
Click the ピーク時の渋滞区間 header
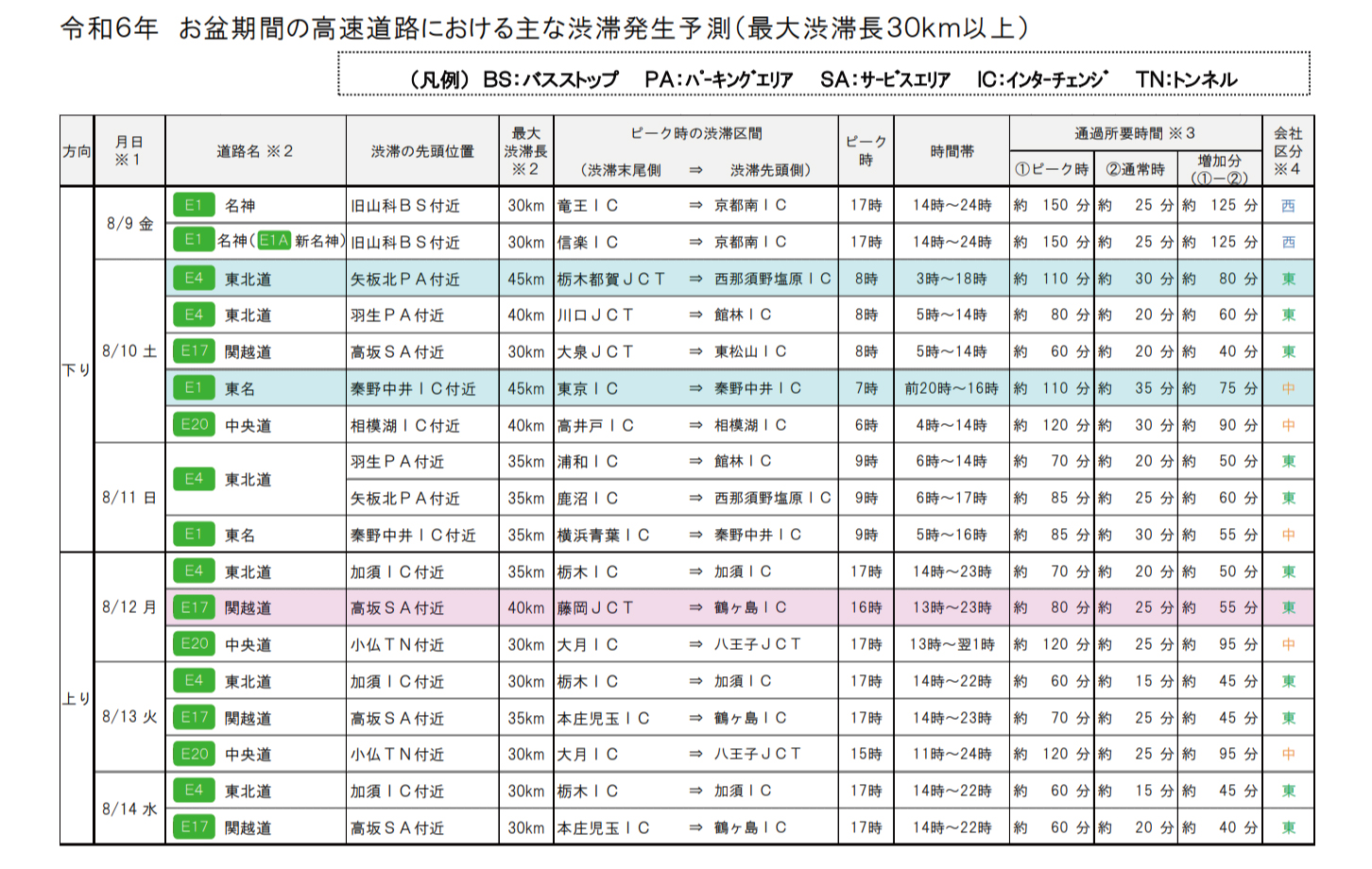click(x=696, y=134)
